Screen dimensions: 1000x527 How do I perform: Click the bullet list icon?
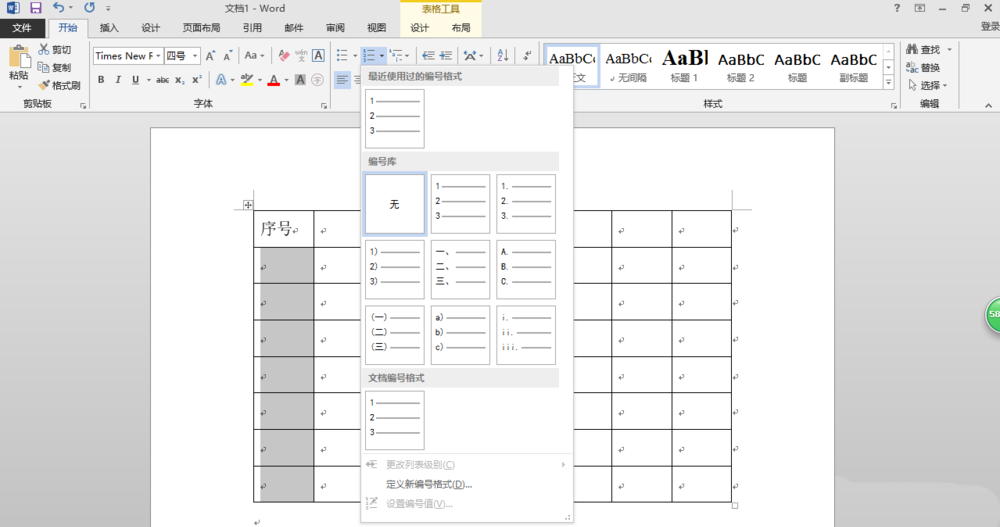(x=342, y=56)
